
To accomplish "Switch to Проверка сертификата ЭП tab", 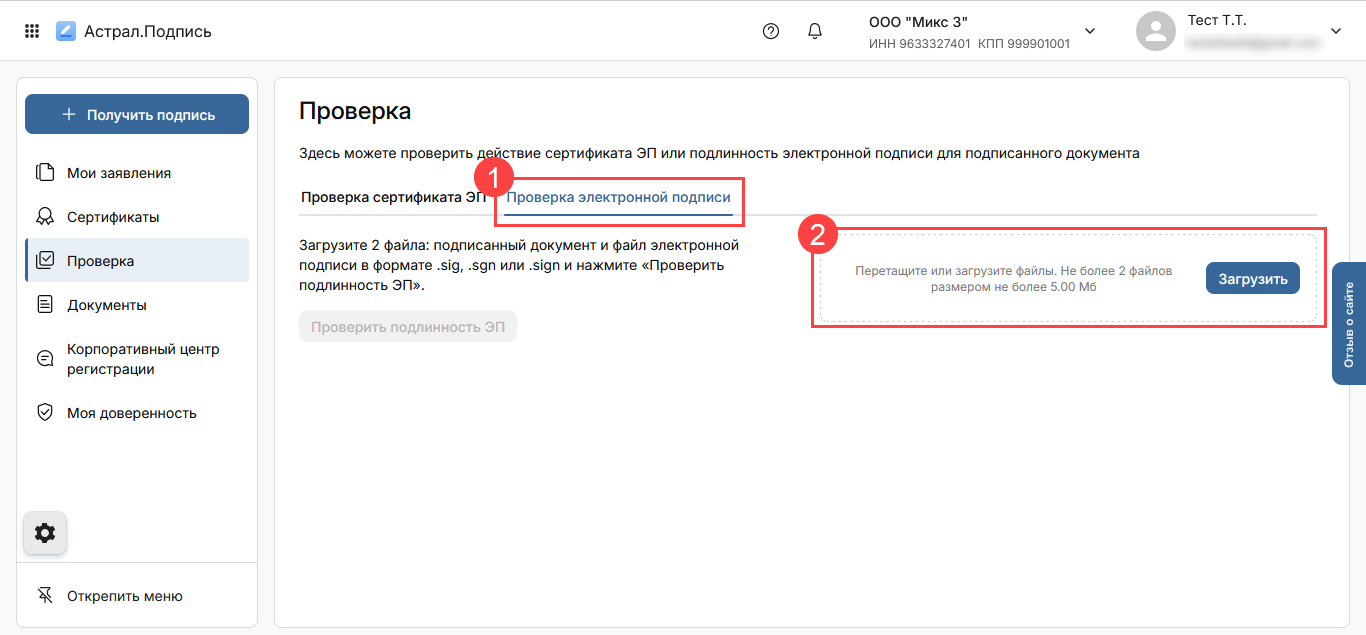I will click(392, 198).
